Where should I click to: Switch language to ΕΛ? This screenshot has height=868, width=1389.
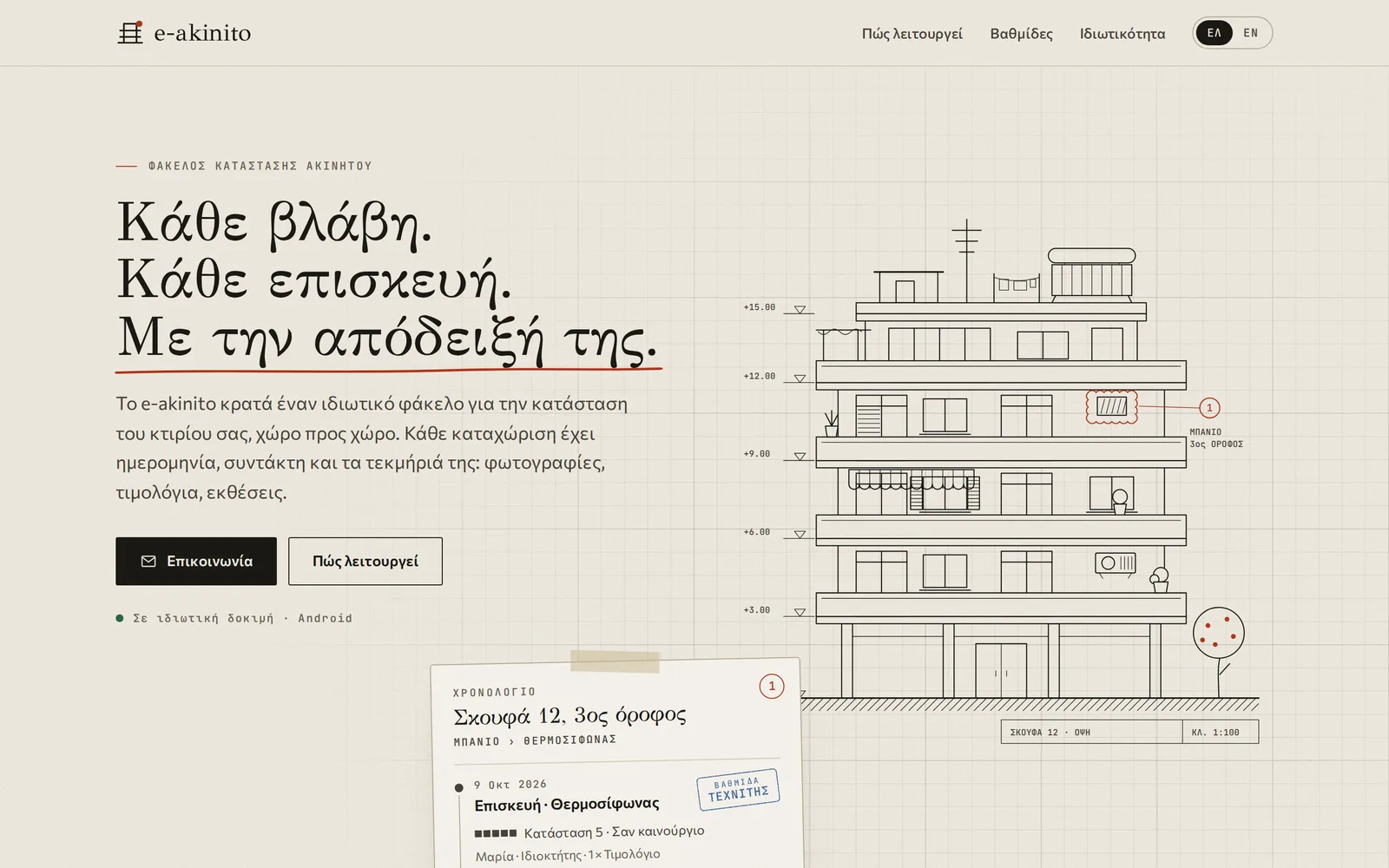point(1214,33)
